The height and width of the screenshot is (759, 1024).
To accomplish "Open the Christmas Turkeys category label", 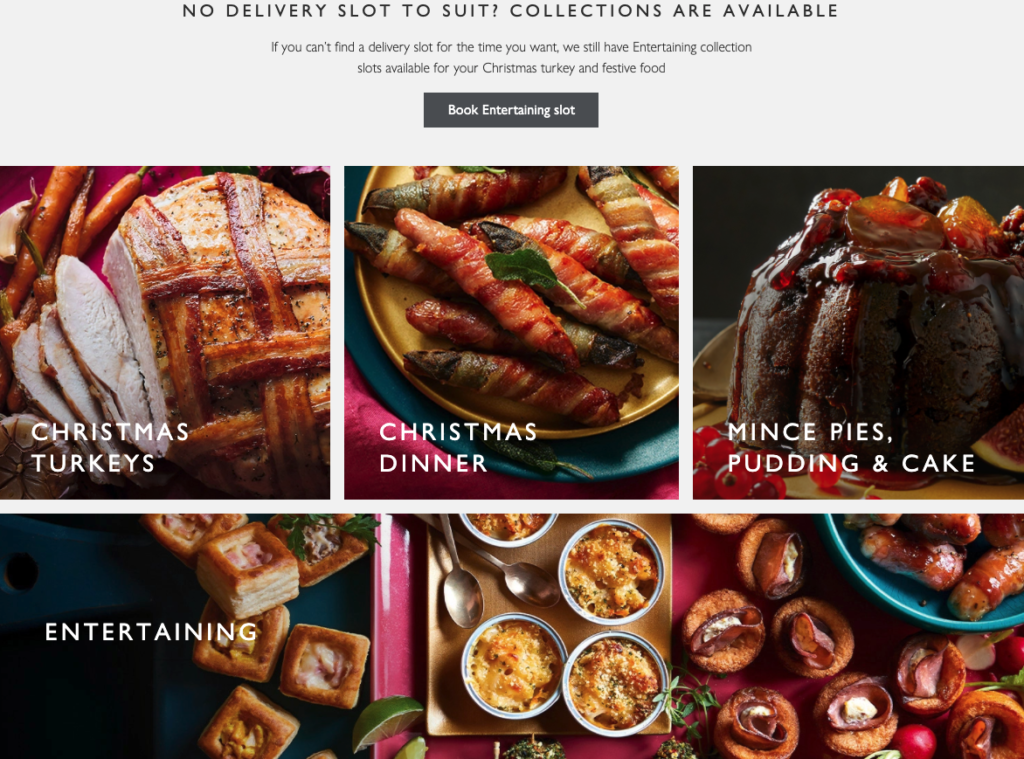I will pyautogui.click(x=110, y=447).
